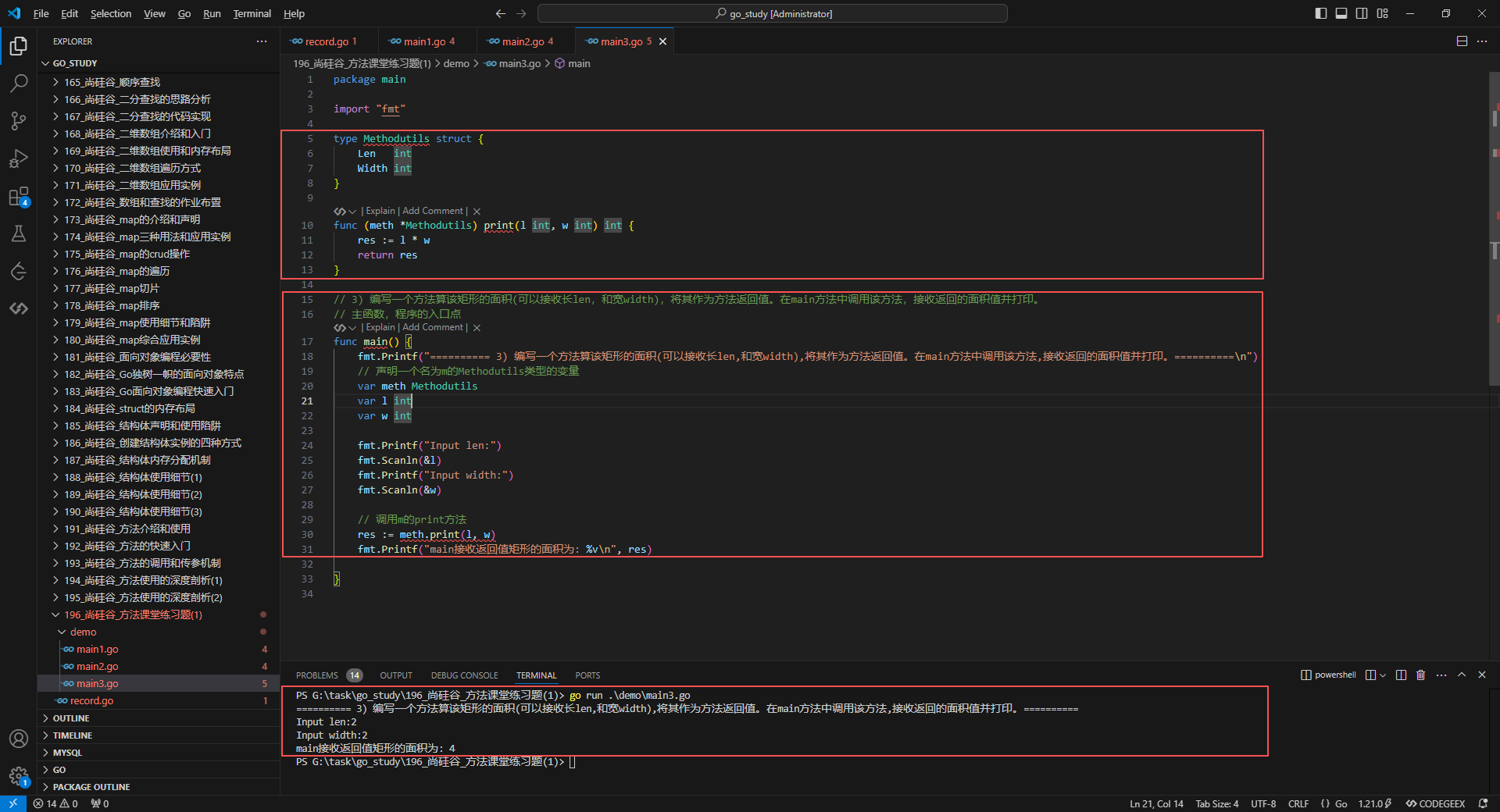The width and height of the screenshot is (1500, 812).
Task: Click Add Comment above func main
Action: point(433,327)
